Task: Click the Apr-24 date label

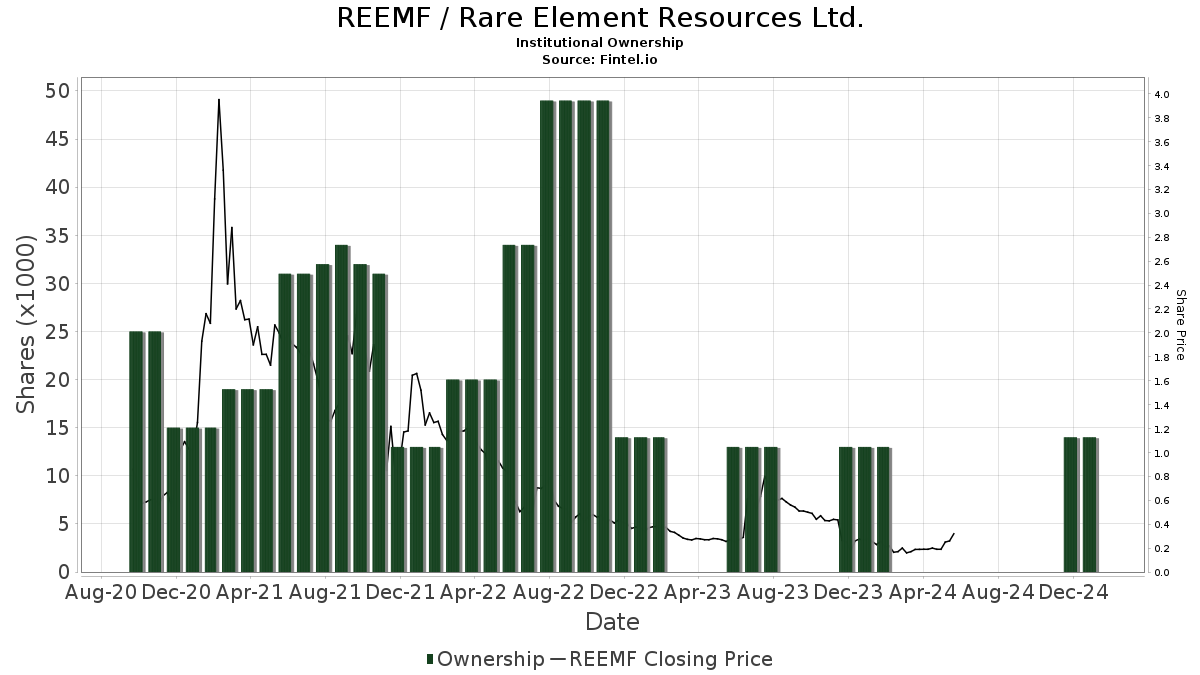Action: click(x=922, y=592)
